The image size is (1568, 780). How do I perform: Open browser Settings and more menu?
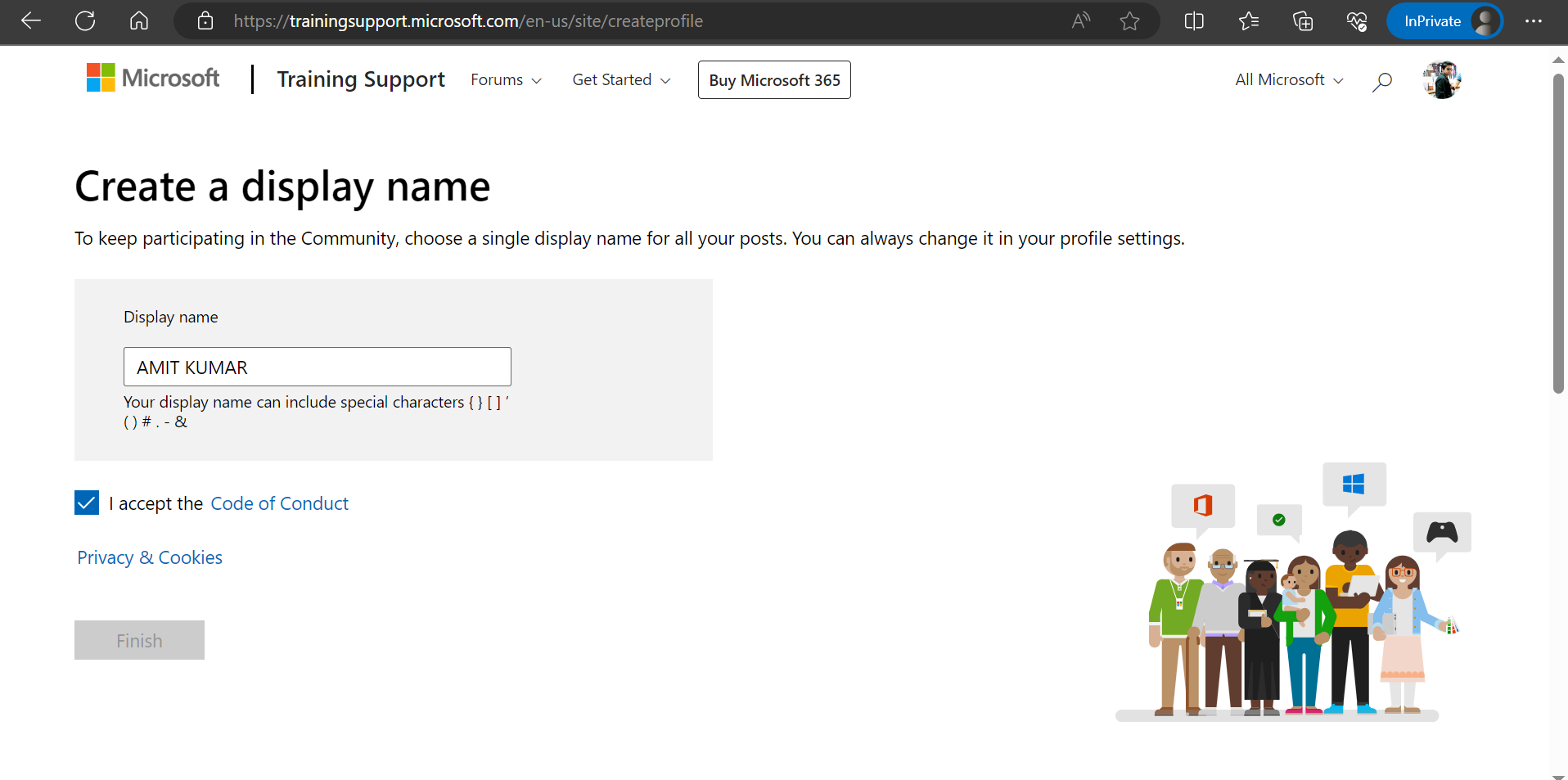(1534, 21)
